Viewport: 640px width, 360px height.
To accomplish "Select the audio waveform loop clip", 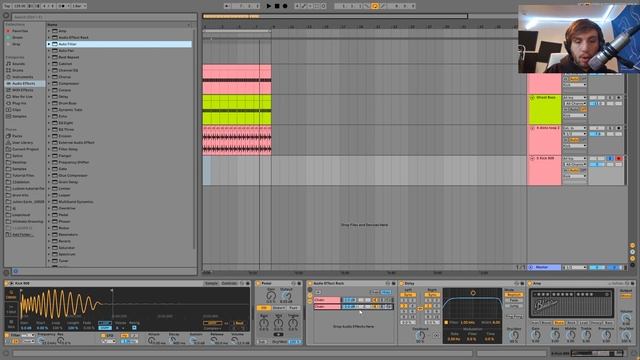I will point(237,140).
